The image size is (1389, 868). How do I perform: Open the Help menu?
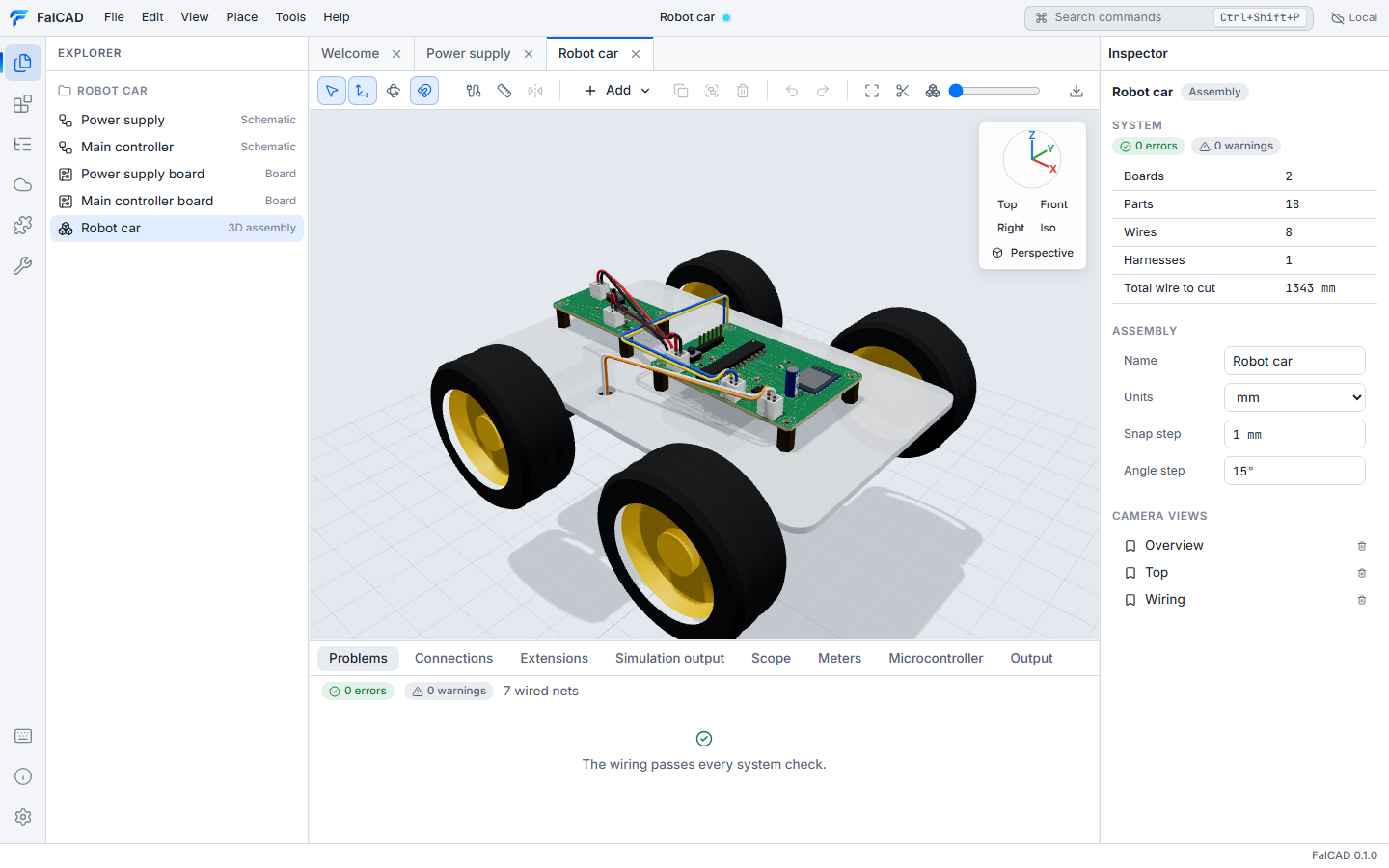(x=337, y=17)
